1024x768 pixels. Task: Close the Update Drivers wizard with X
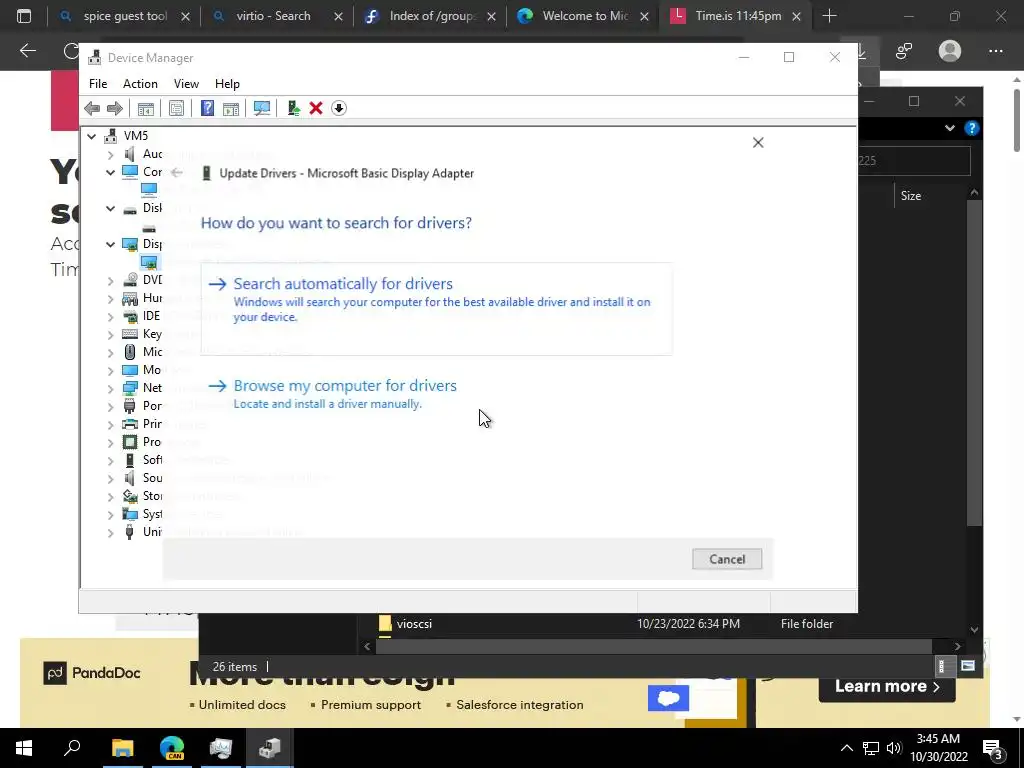coord(758,142)
